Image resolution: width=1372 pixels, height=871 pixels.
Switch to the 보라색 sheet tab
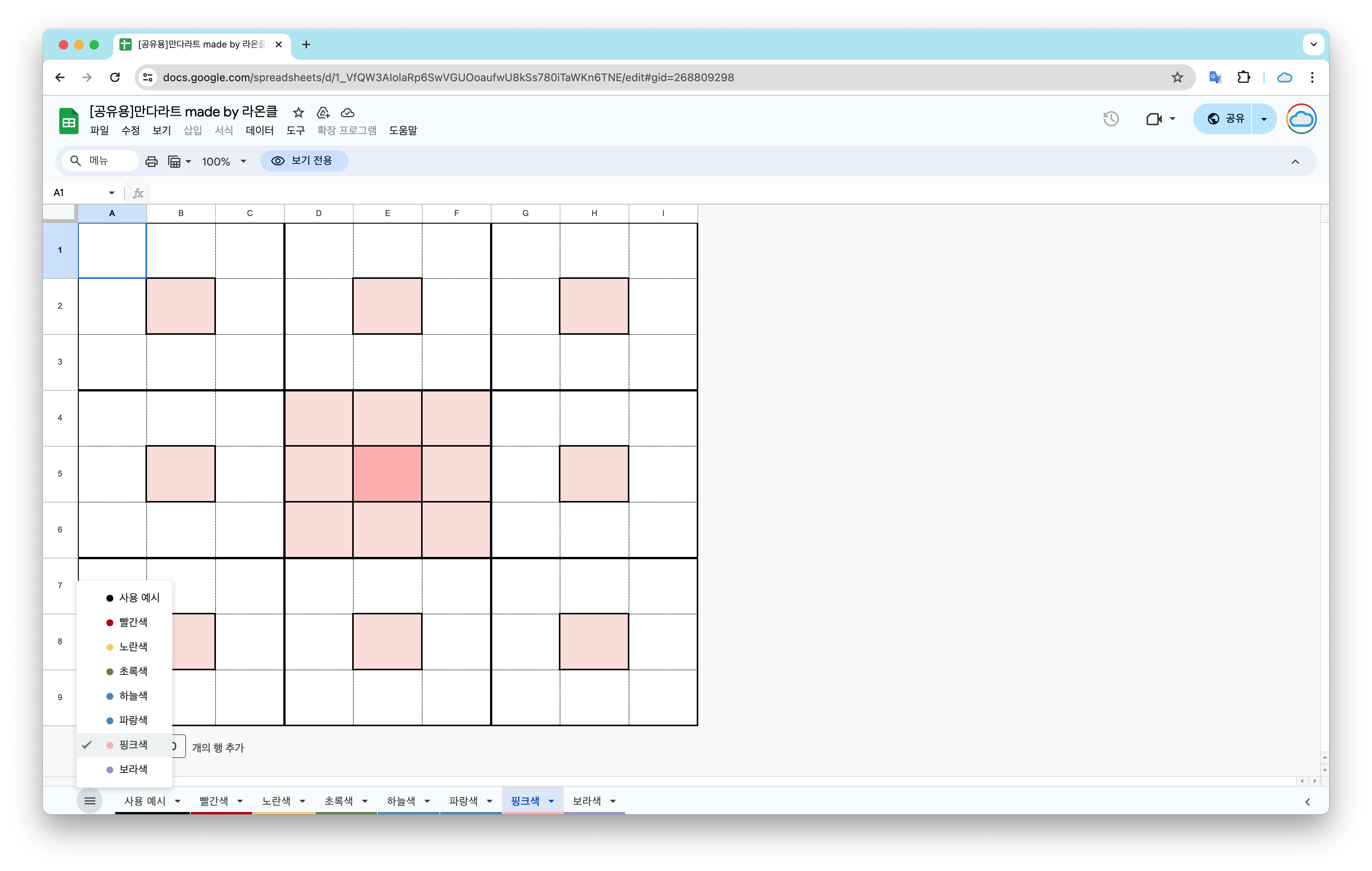586,801
